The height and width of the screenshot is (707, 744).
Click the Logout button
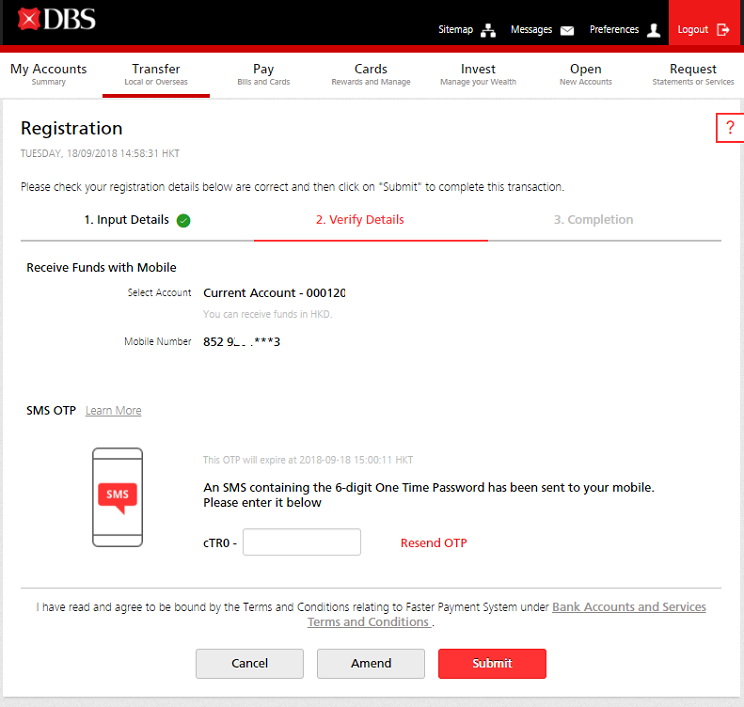(x=704, y=30)
